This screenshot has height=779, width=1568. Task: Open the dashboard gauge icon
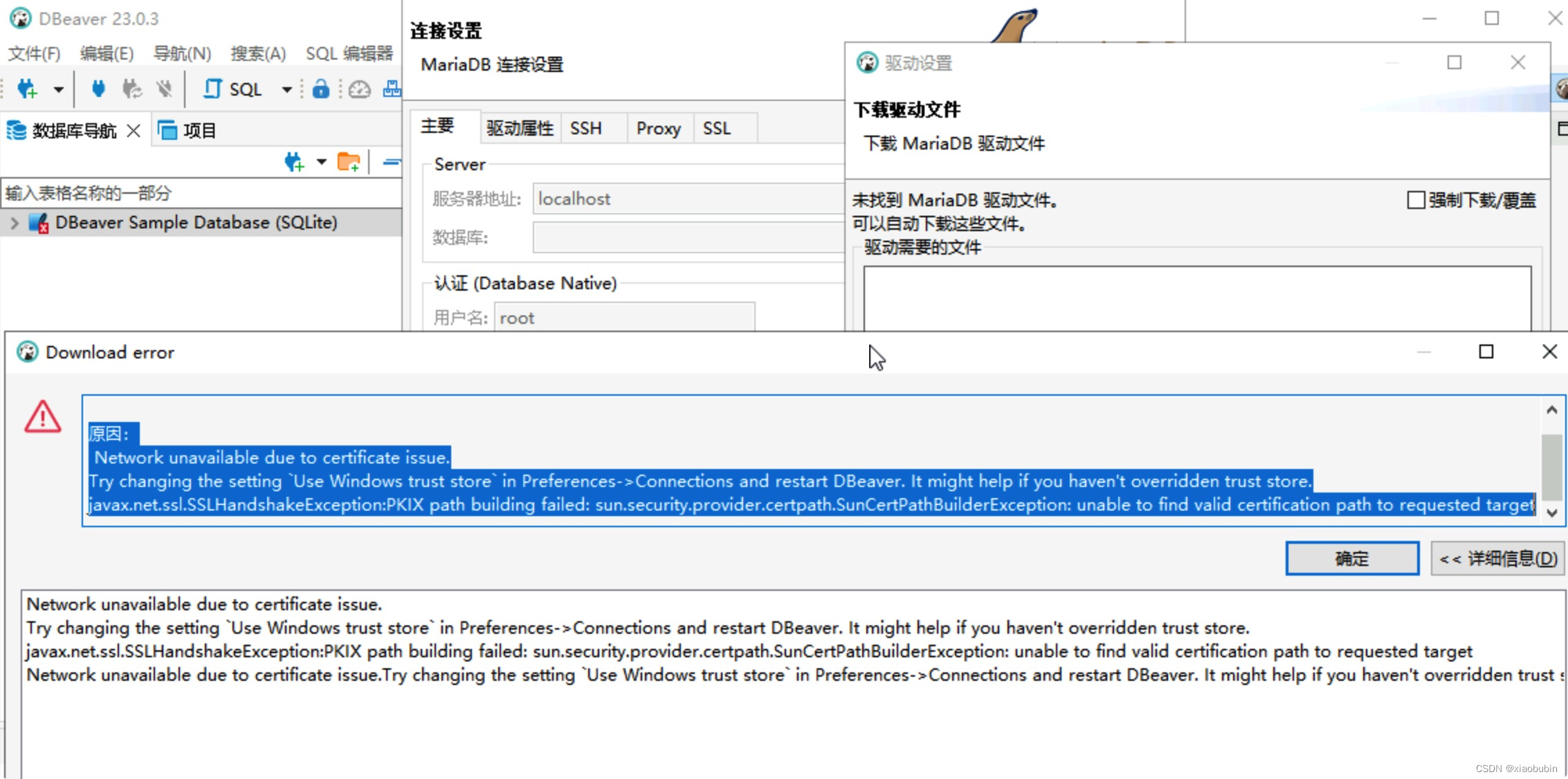tap(359, 89)
